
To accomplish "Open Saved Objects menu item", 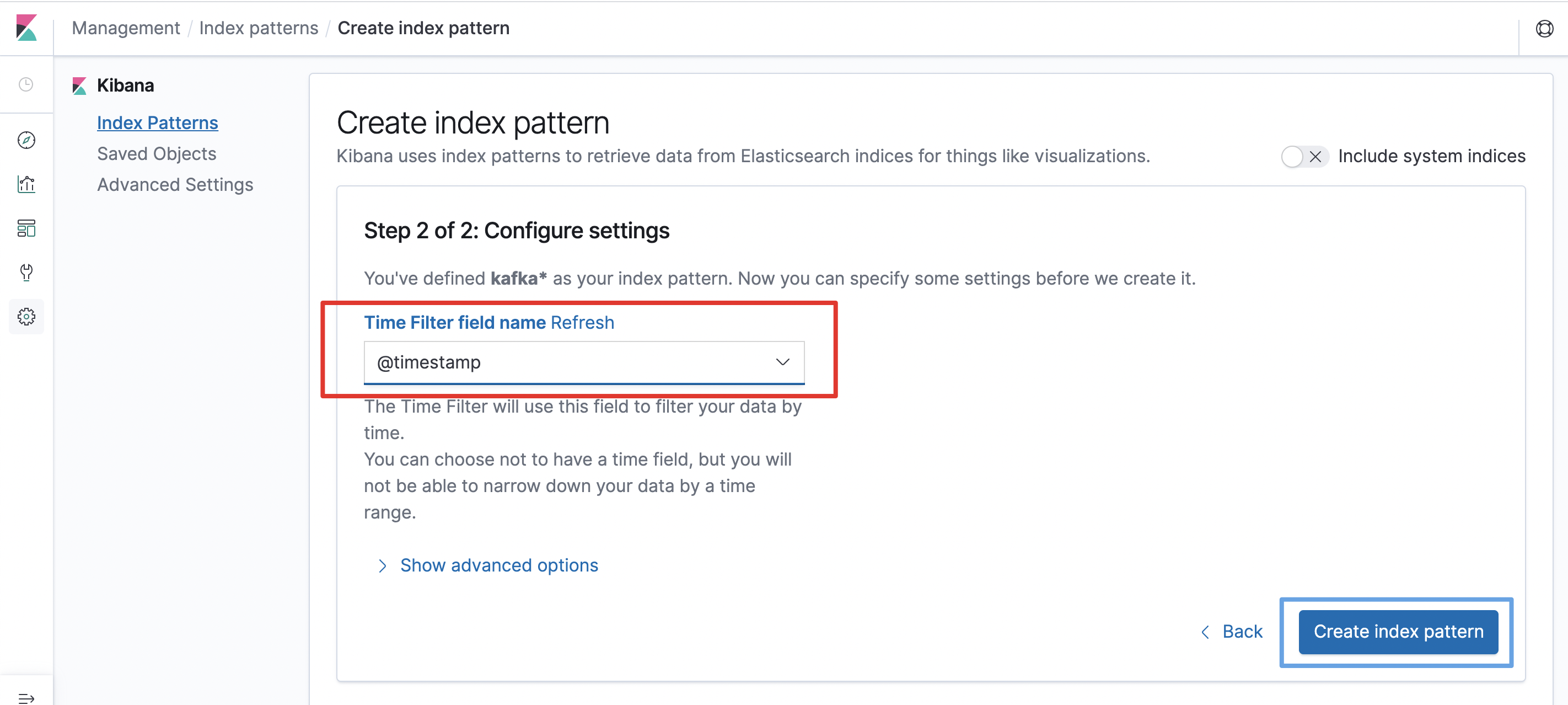I will point(157,154).
